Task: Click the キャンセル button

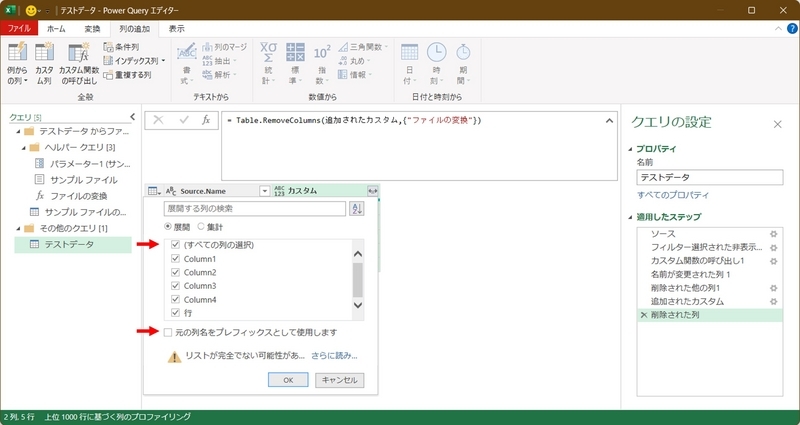Action: pyautogui.click(x=340, y=380)
